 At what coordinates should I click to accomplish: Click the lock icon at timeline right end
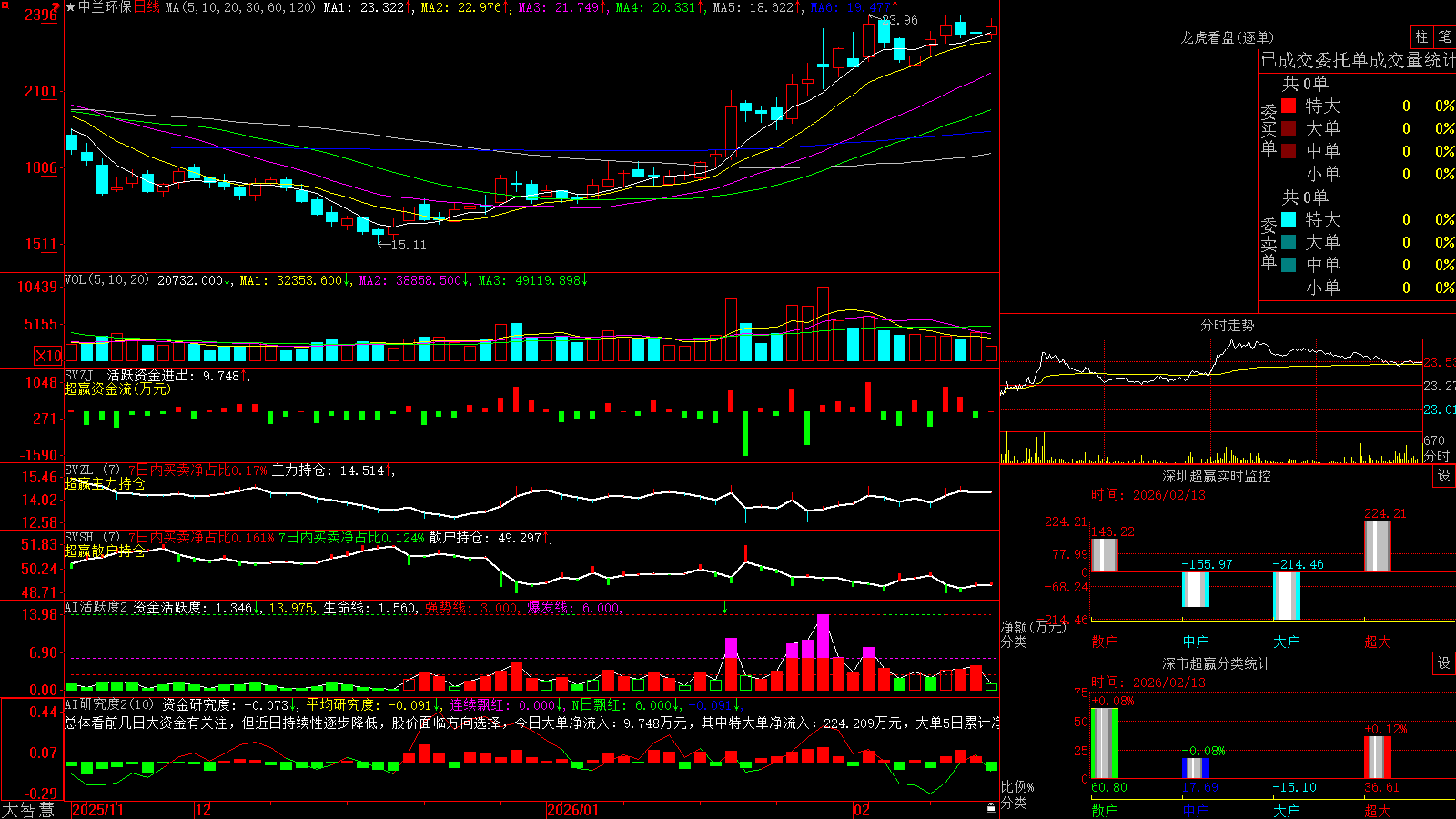pos(991,808)
